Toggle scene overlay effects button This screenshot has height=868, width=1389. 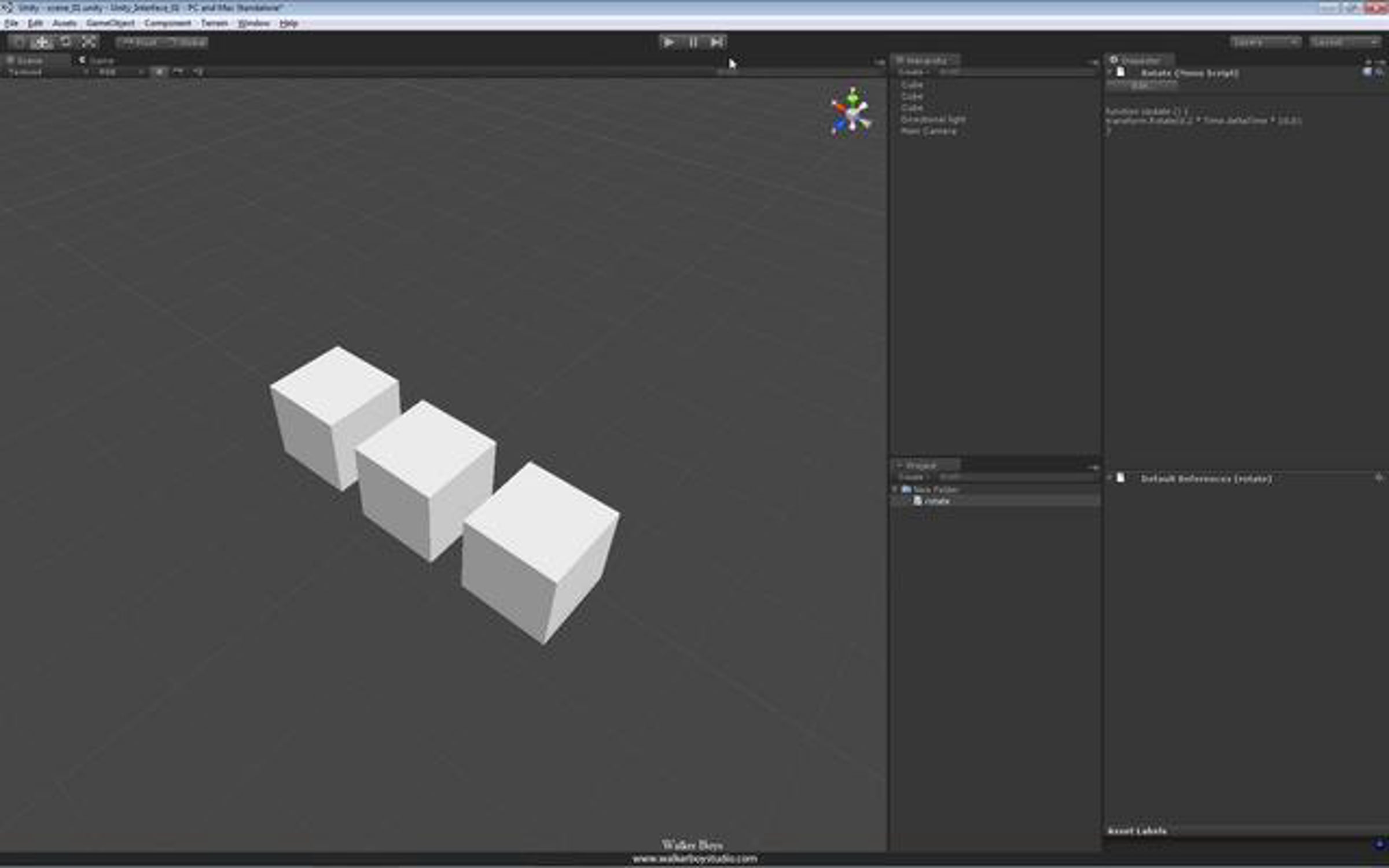pos(178,72)
